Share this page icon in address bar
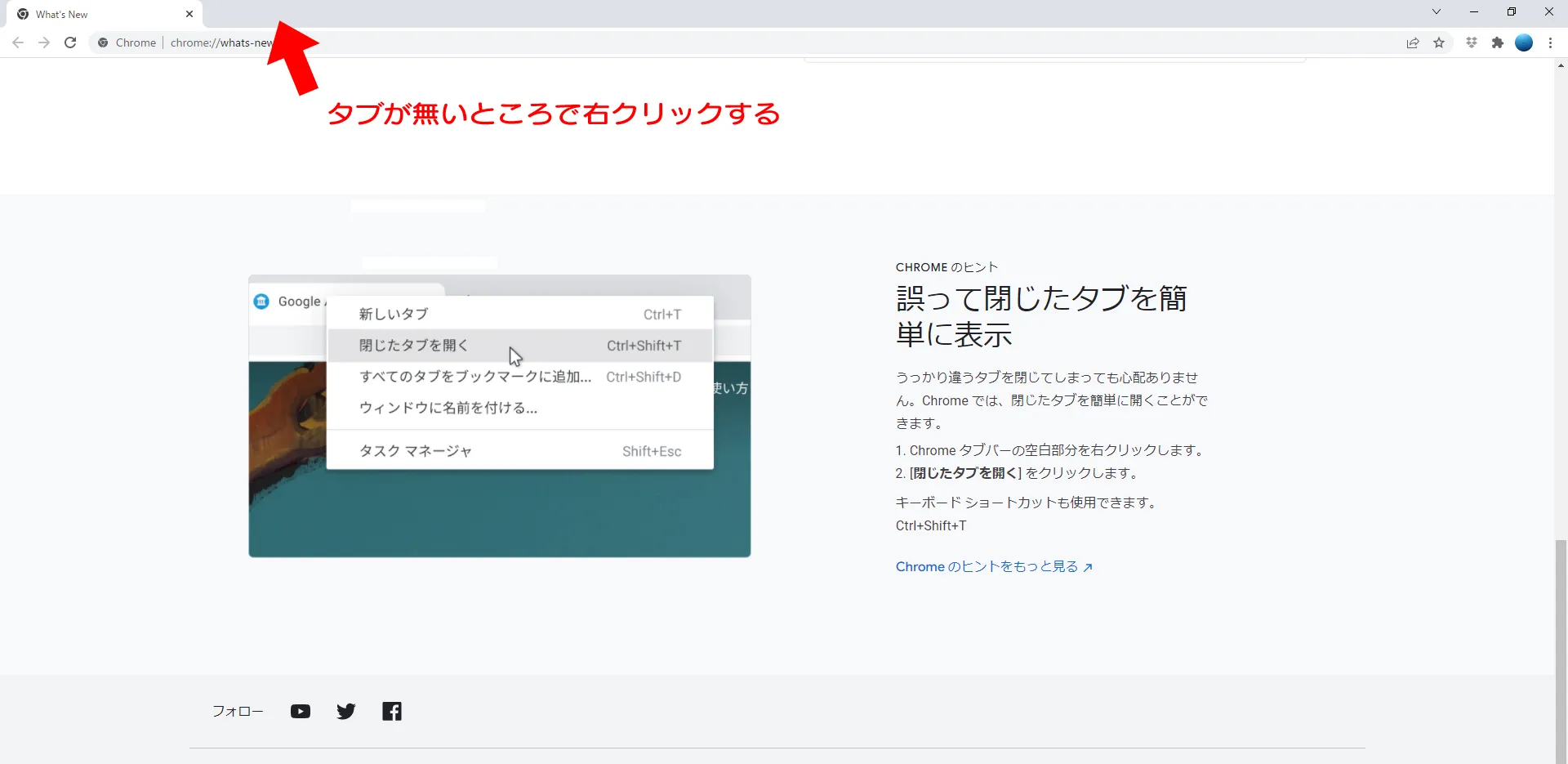The image size is (1568, 764). click(1413, 42)
